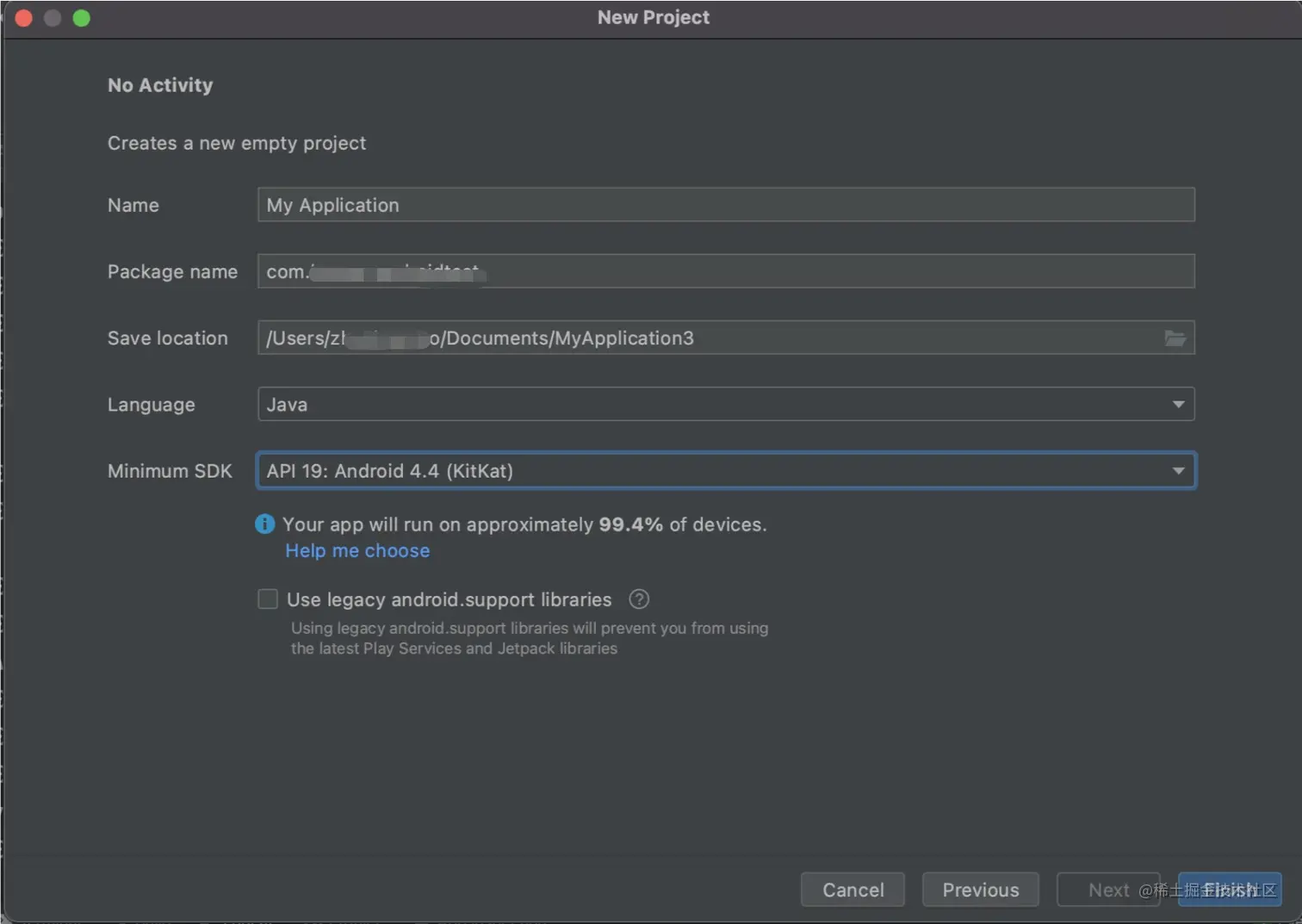1302x924 pixels.
Task: Cancel the new project wizard
Action: tap(852, 890)
